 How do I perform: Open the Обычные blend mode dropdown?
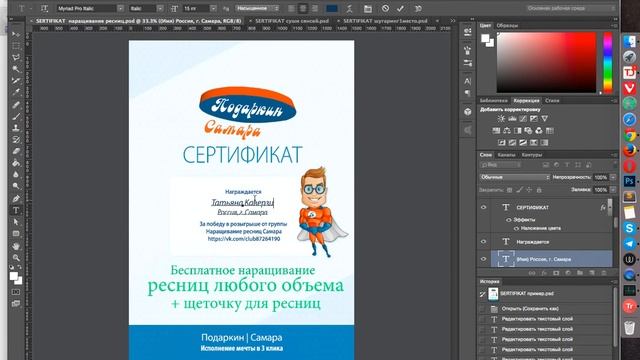tap(515, 177)
